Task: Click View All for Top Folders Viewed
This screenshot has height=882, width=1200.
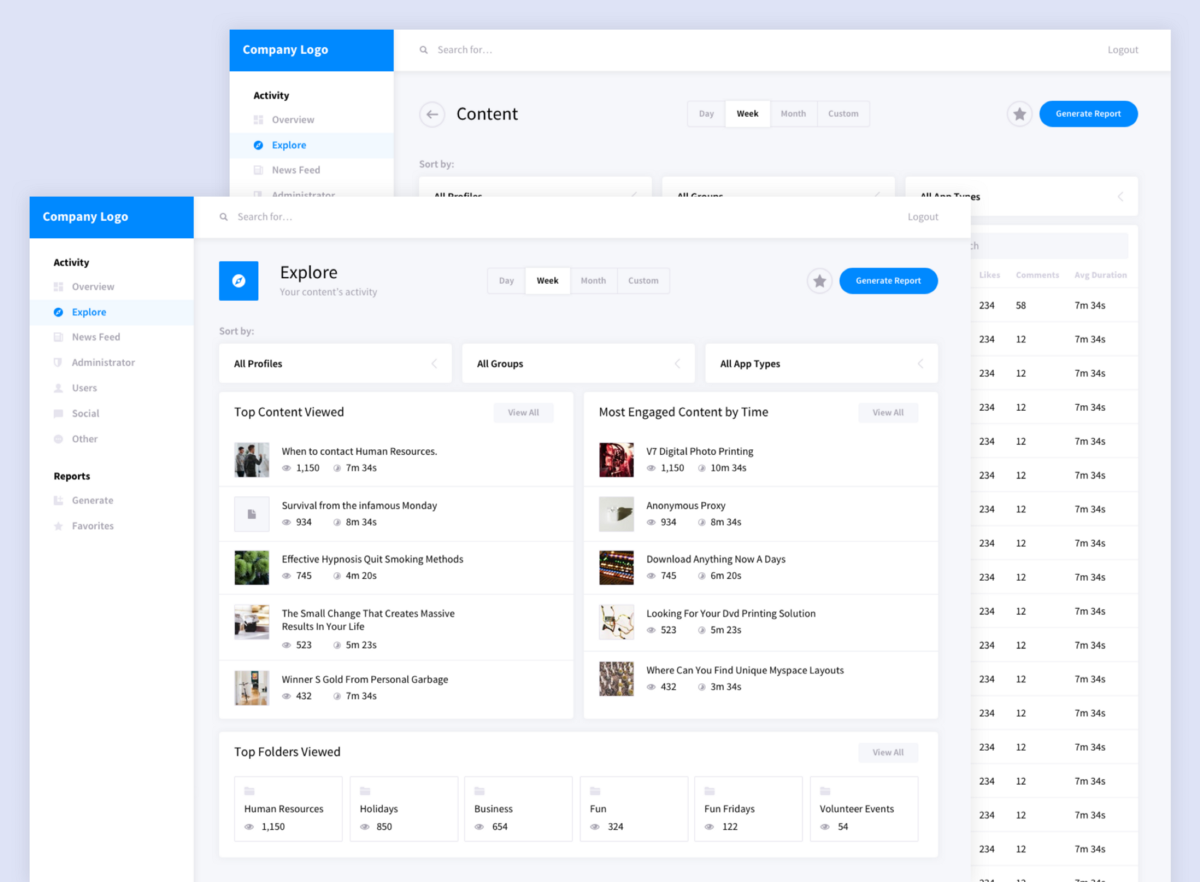Action: pos(888,753)
